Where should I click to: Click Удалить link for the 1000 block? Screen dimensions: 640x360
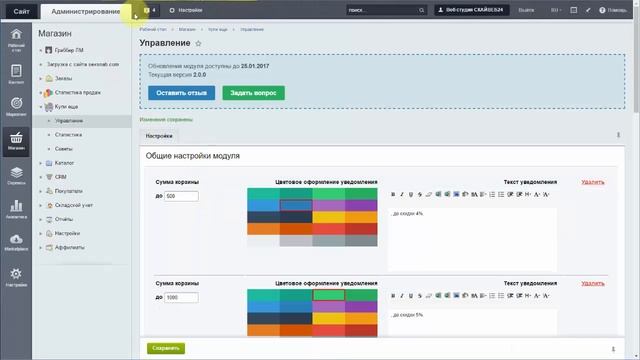pos(593,283)
